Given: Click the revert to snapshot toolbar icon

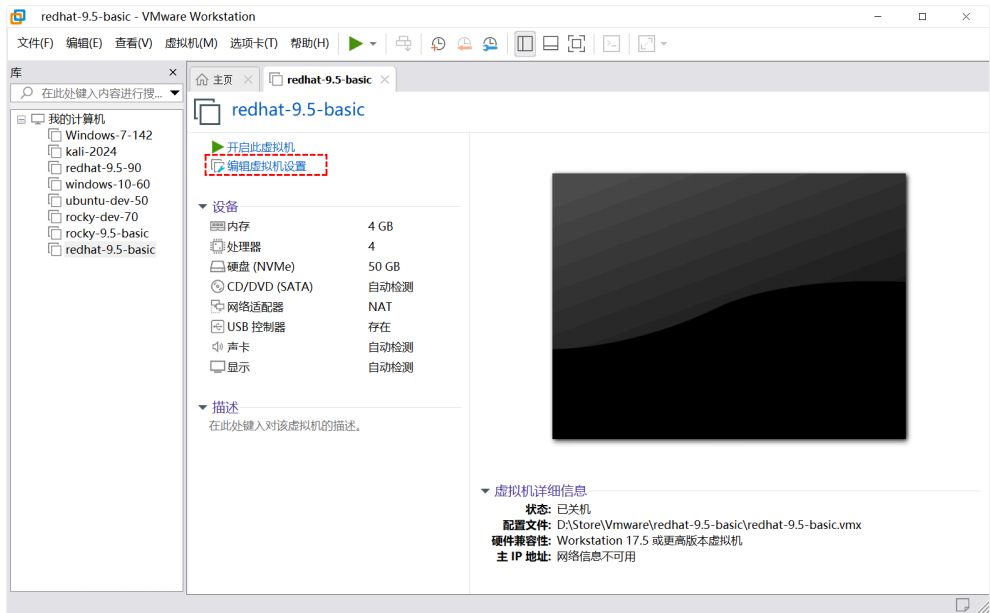Looking at the screenshot, I should [464, 44].
